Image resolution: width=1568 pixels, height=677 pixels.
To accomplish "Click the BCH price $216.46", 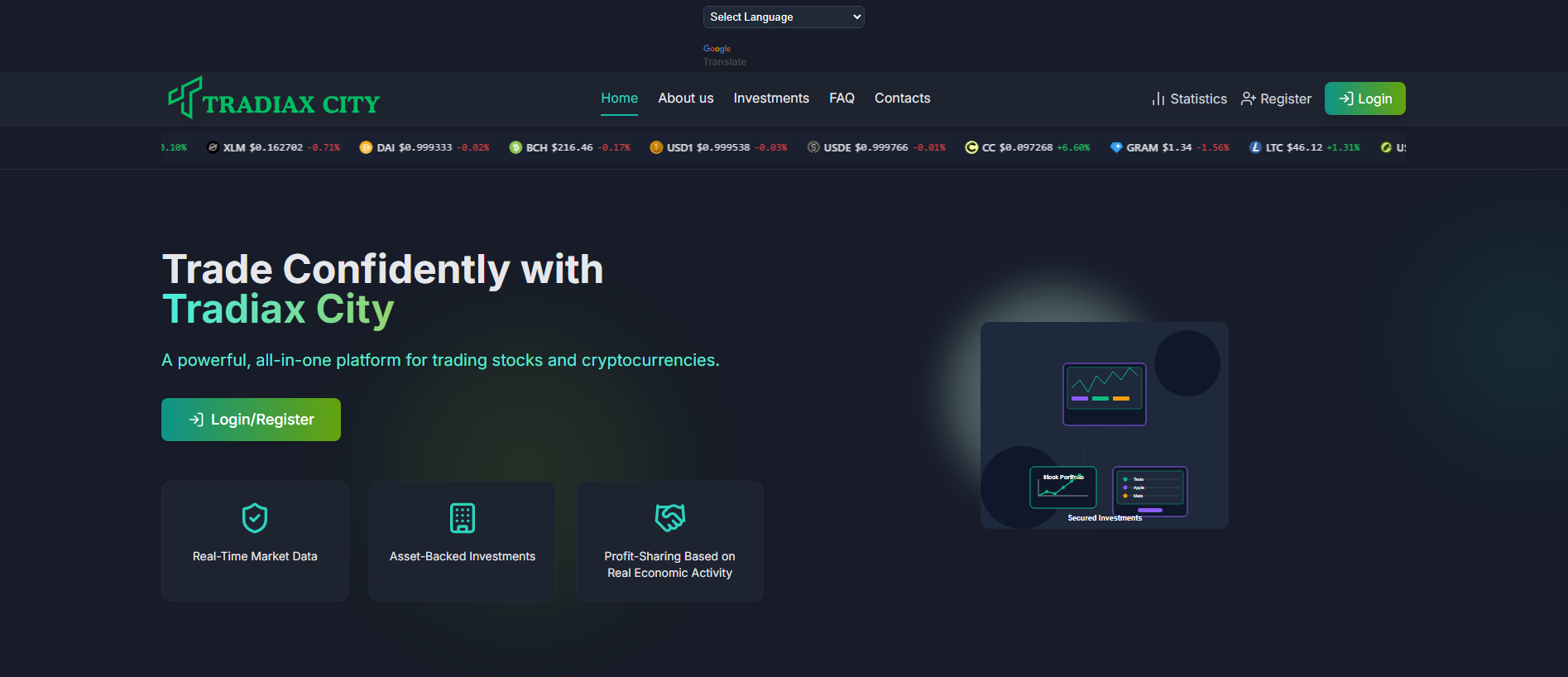I will coord(572,147).
